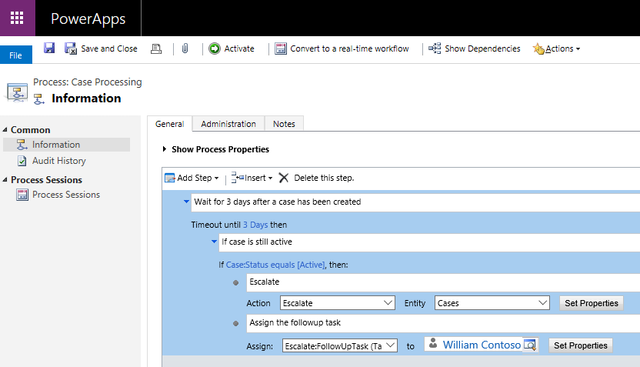Screen dimensions: 640x367
Task: Click the process icon beside Case Processing
Action: tap(17, 92)
